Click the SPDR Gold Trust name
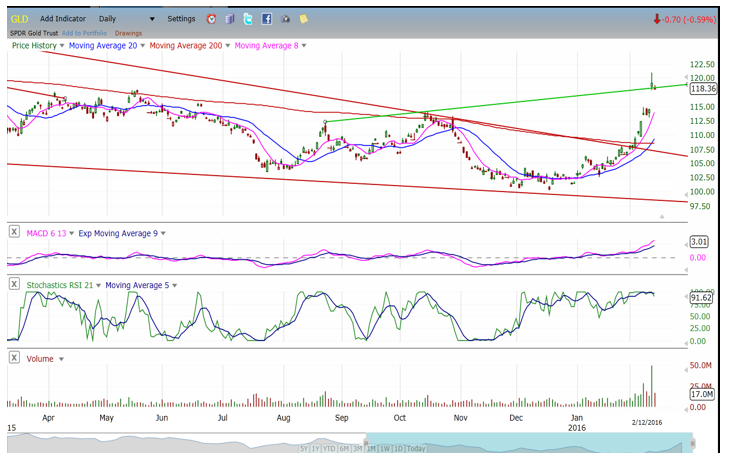Screen dimensions: 729x462 tap(34, 33)
